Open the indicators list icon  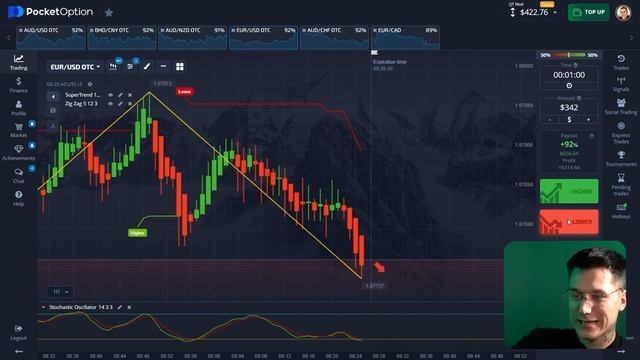point(130,66)
